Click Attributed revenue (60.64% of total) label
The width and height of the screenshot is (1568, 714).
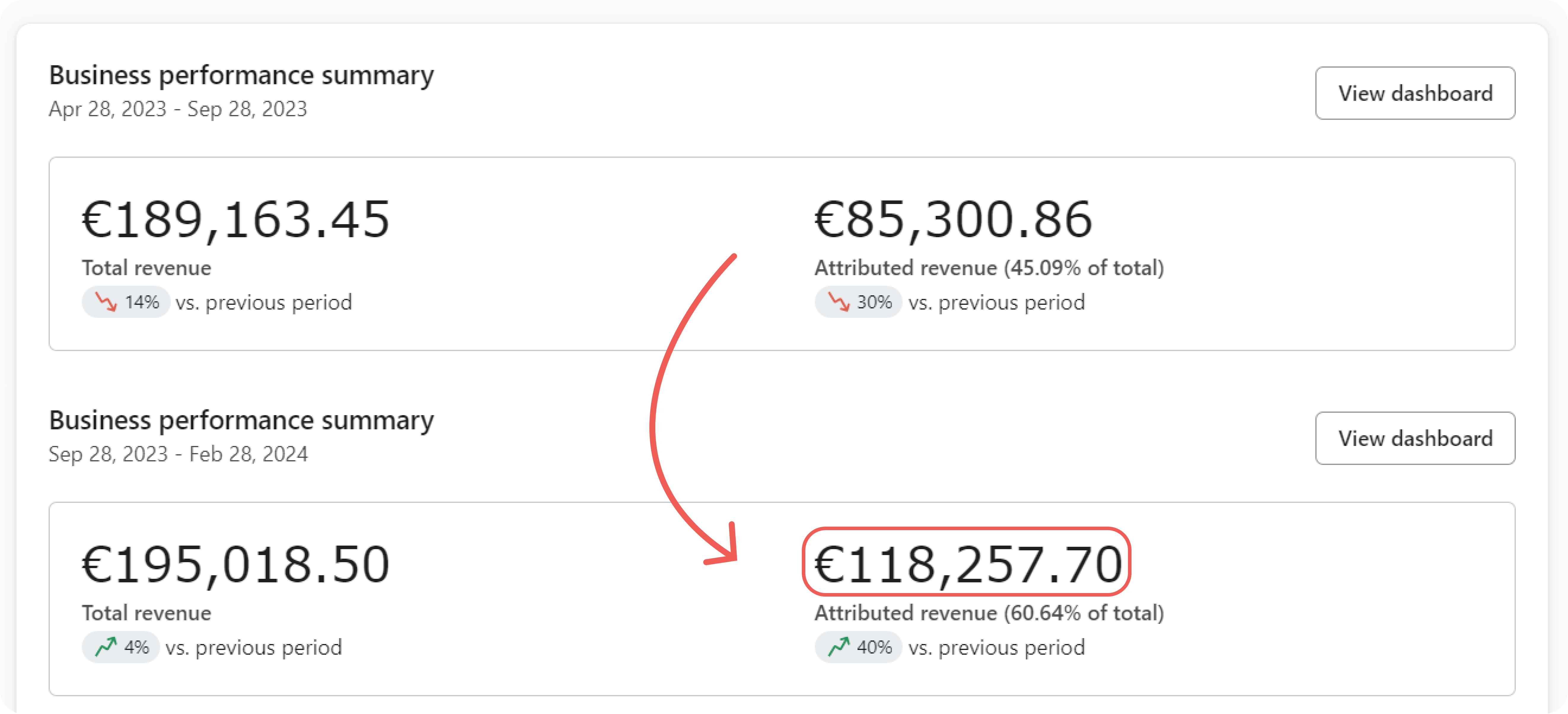[989, 613]
